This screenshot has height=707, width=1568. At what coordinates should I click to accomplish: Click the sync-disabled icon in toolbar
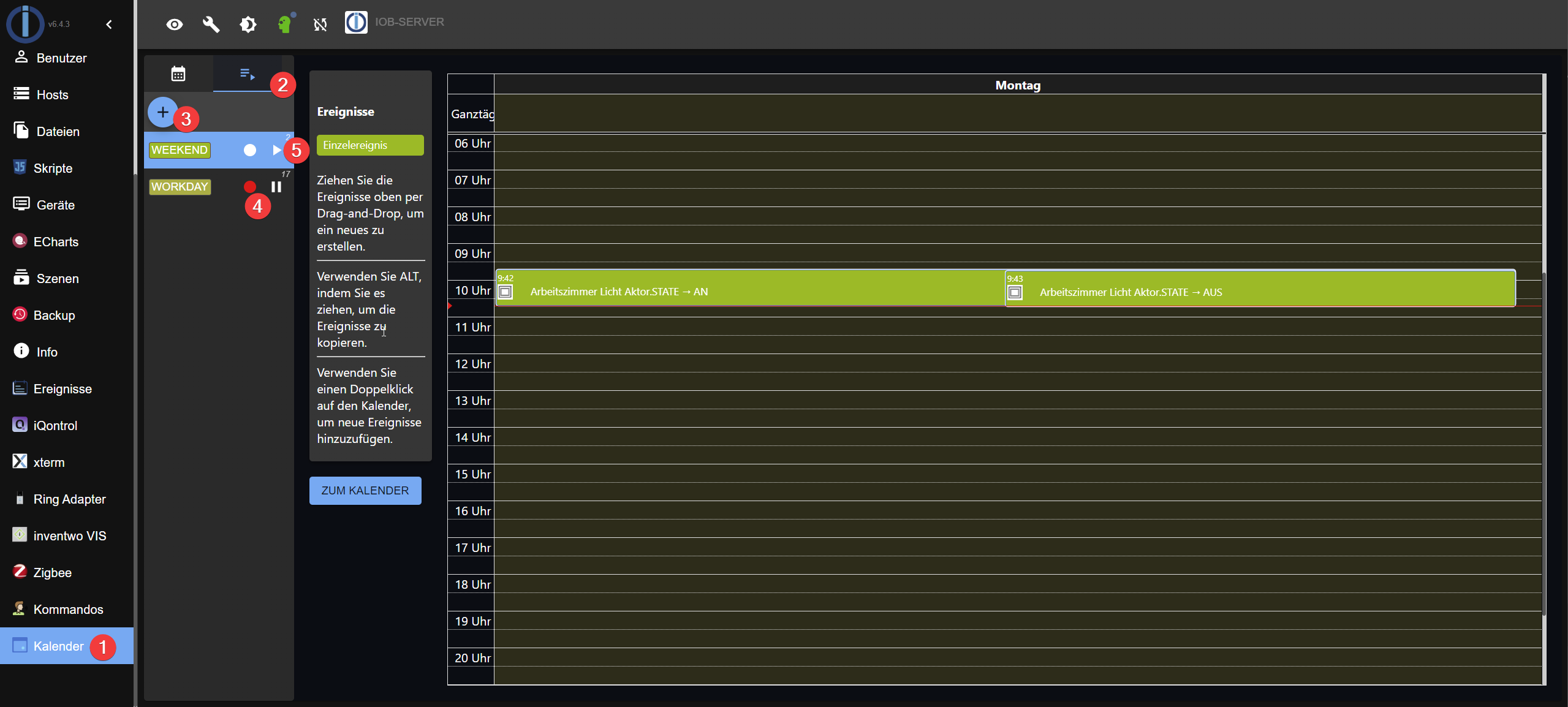tap(320, 25)
